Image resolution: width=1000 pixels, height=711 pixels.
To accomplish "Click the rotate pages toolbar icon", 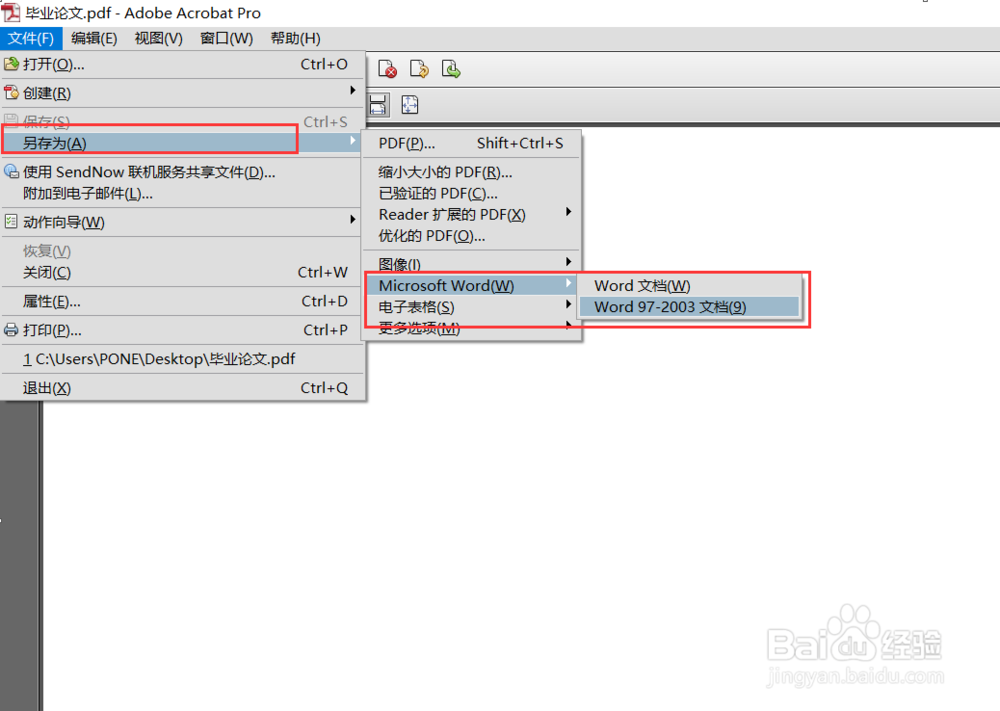I will 419,69.
